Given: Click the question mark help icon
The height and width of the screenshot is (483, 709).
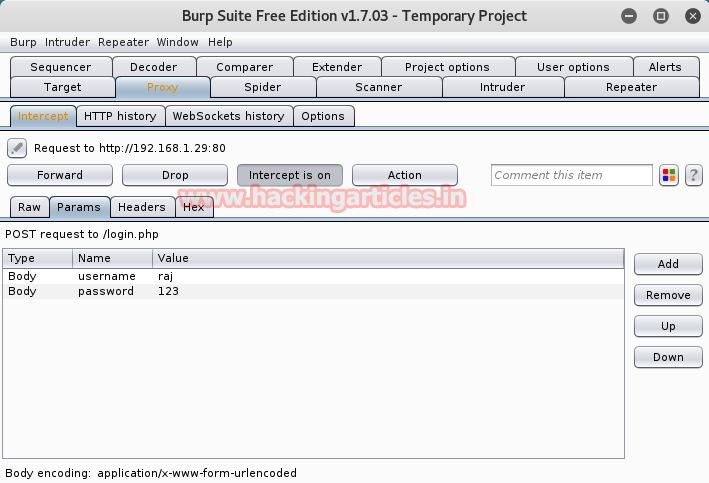Looking at the screenshot, I should click(694, 175).
